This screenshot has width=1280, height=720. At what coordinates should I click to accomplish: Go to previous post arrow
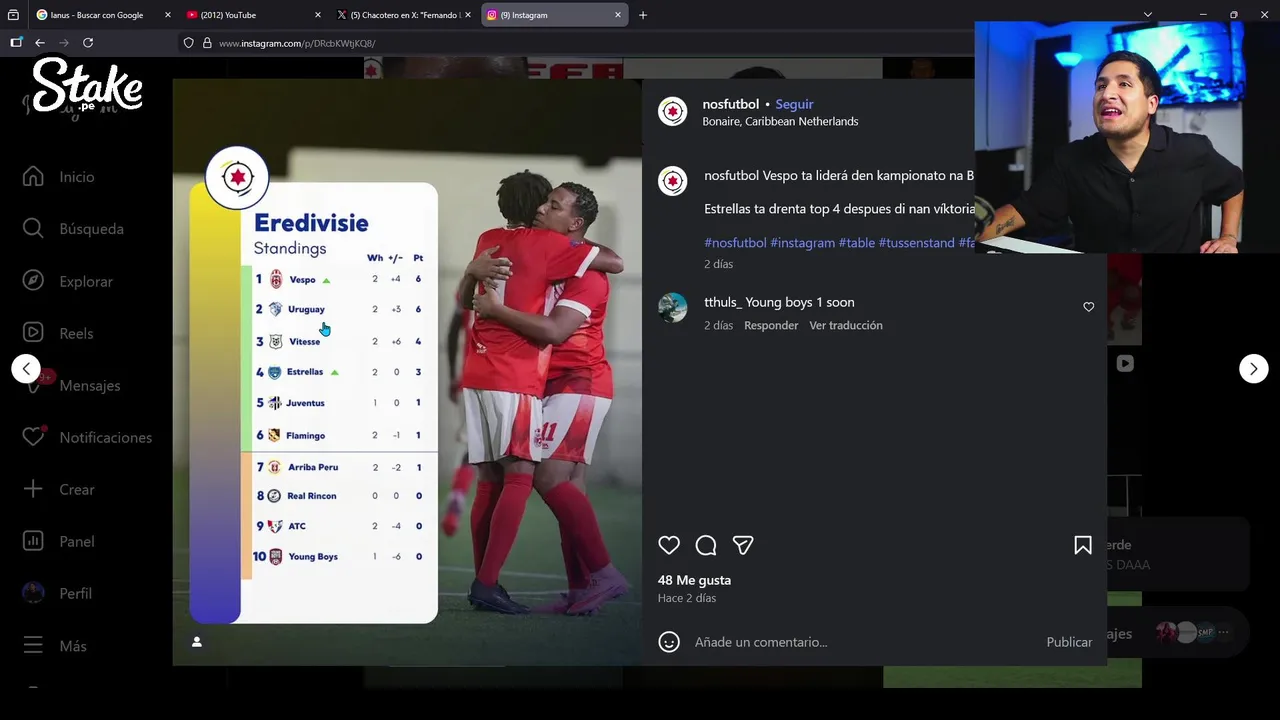point(26,368)
